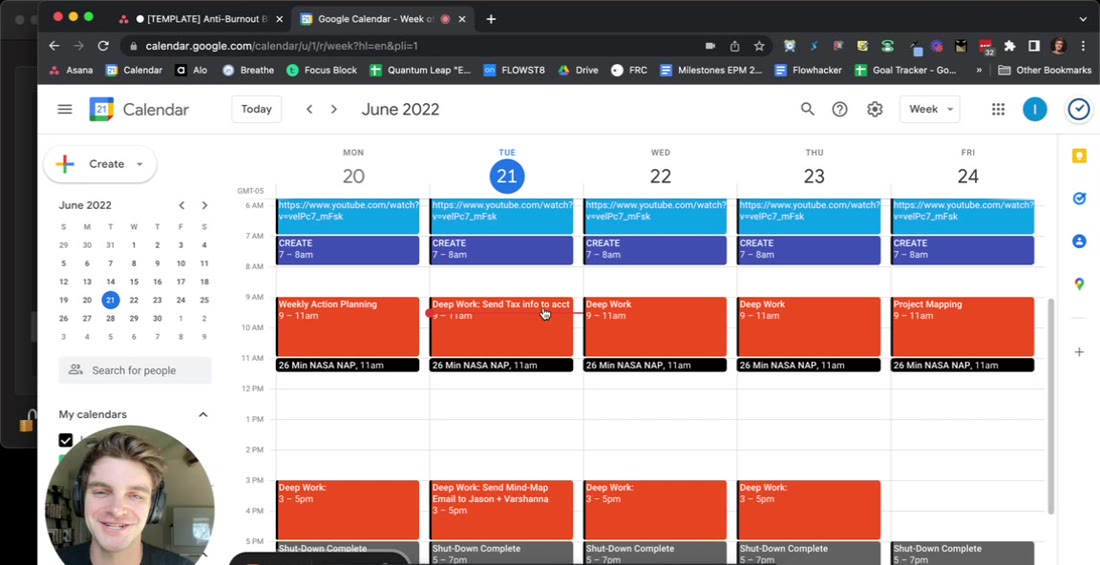Image resolution: width=1100 pixels, height=565 pixels.
Task: Open the Google apps grid
Action: 998,109
